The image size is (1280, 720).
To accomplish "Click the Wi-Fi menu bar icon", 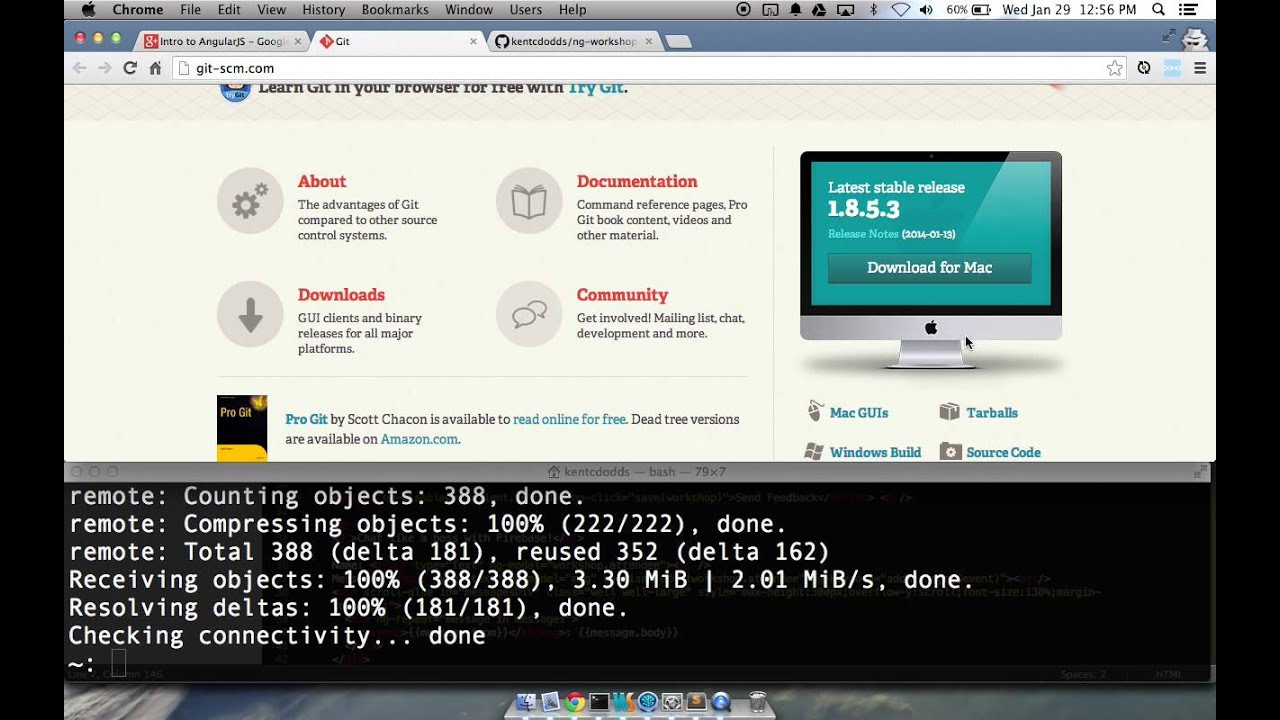I will point(900,10).
